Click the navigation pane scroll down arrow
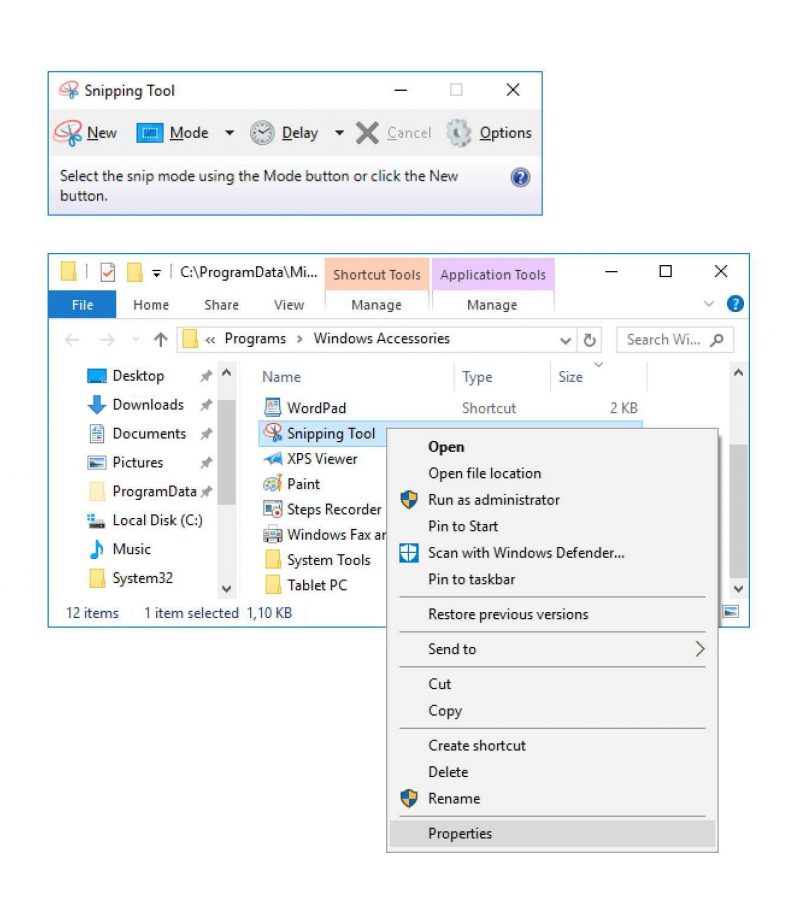The height and width of the screenshot is (912, 800). click(x=226, y=589)
